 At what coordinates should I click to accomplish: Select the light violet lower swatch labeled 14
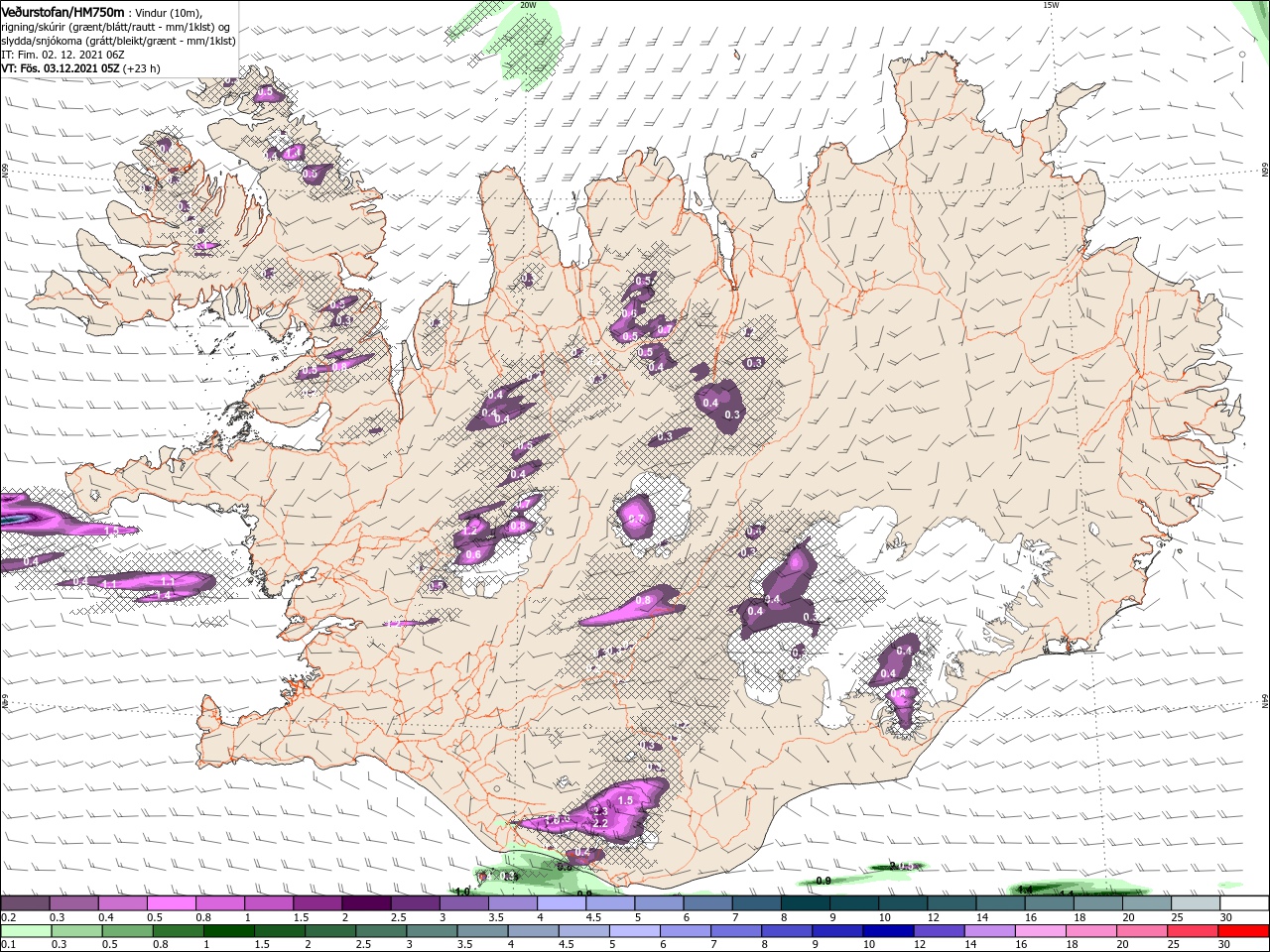click(x=990, y=931)
